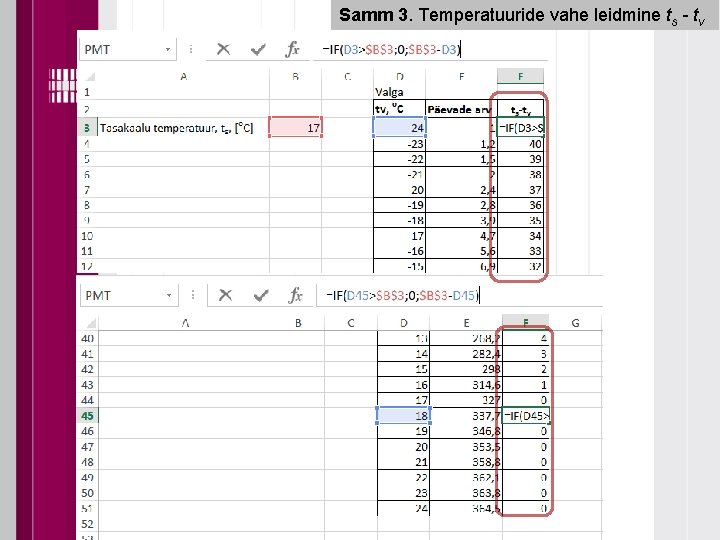Image resolution: width=720 pixels, height=540 pixels.
Task: Select row 3 header in upper sheet
Action: tap(87, 128)
